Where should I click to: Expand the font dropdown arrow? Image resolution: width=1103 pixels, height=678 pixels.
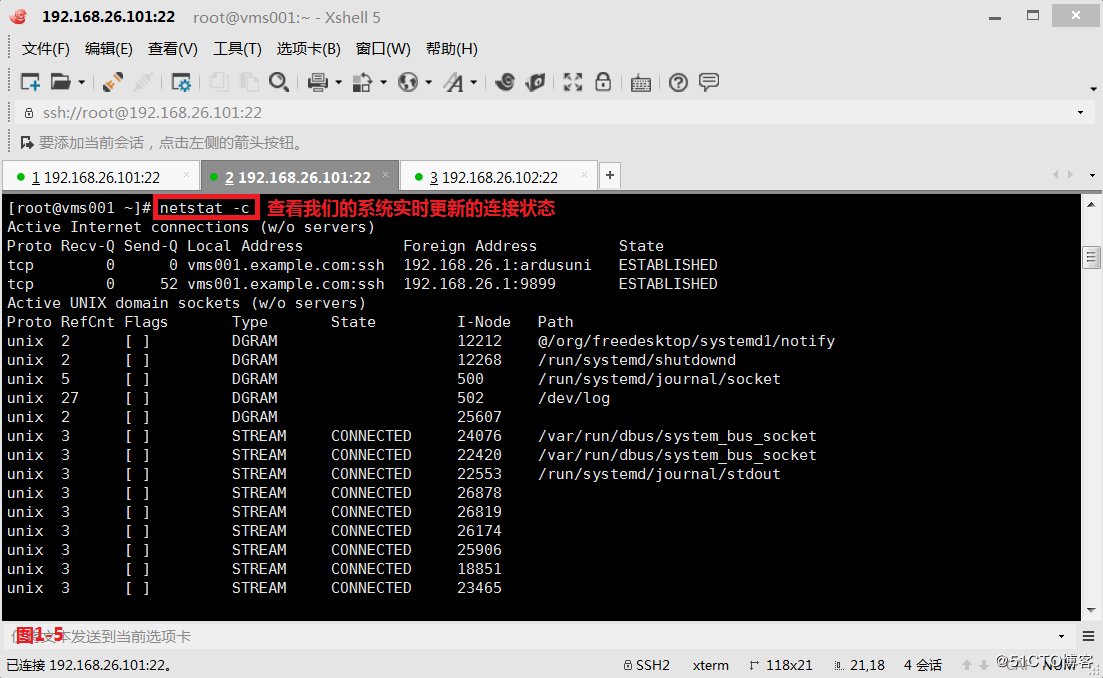point(473,83)
